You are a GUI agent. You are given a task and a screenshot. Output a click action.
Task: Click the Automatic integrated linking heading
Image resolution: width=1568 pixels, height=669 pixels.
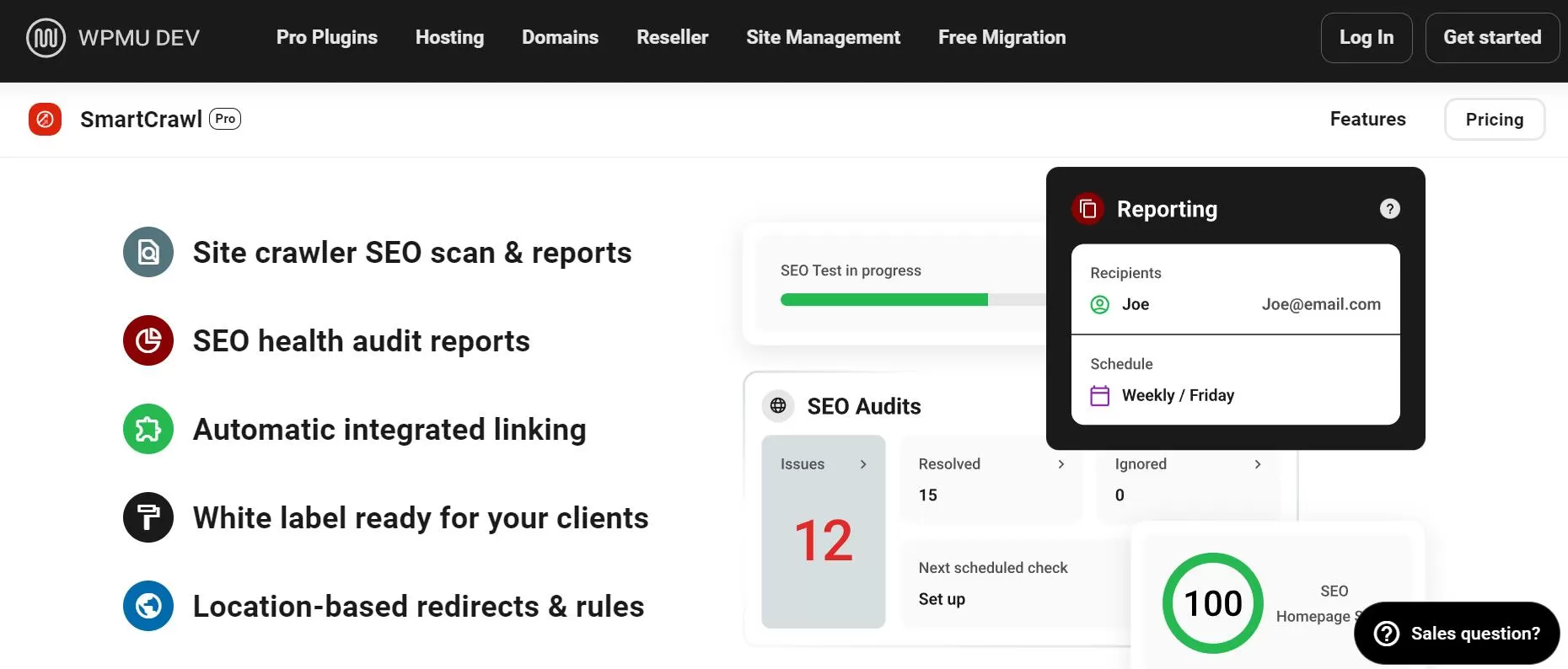point(389,430)
